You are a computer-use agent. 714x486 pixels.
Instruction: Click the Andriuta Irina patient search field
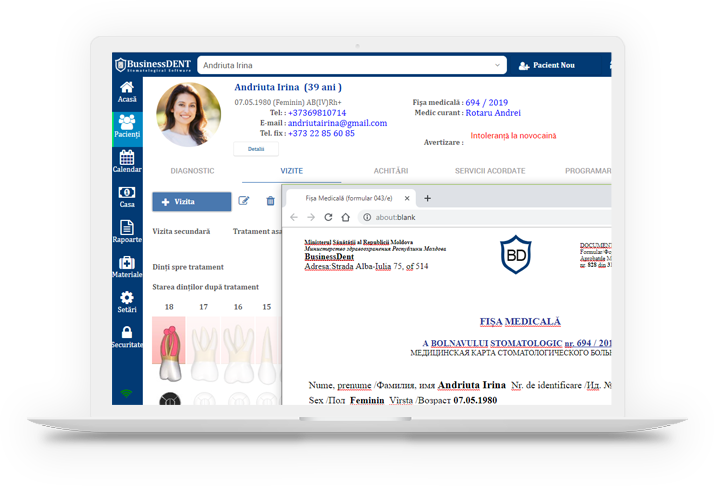(352, 65)
